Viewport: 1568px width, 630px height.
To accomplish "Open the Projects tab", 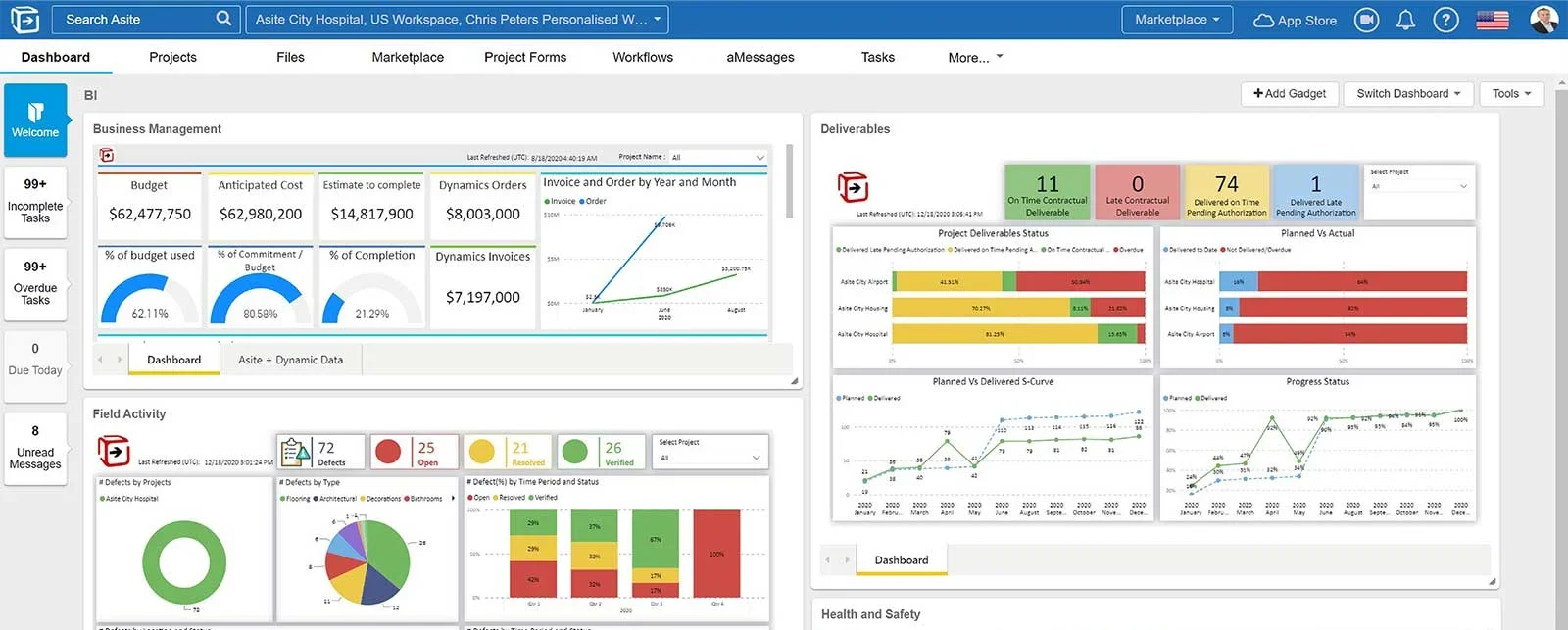I will (172, 57).
